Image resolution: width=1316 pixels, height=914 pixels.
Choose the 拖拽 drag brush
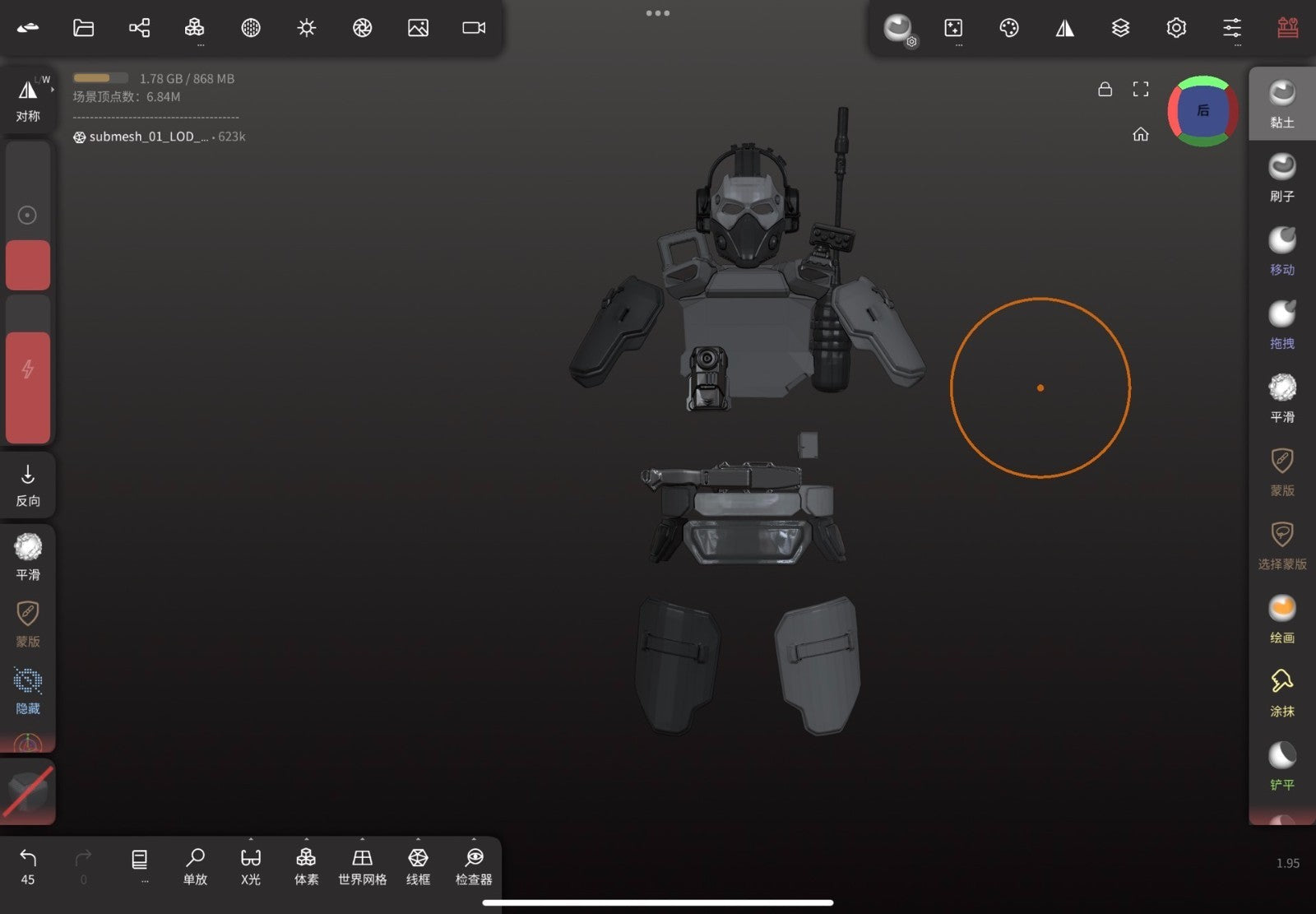click(1281, 325)
